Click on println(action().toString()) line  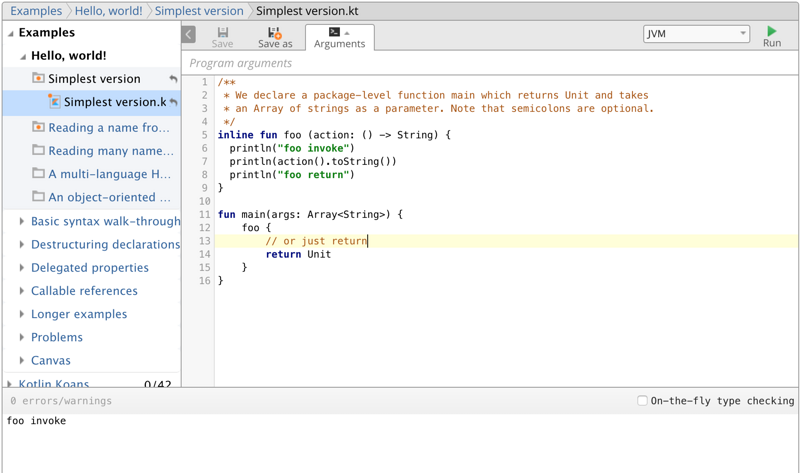313,161
